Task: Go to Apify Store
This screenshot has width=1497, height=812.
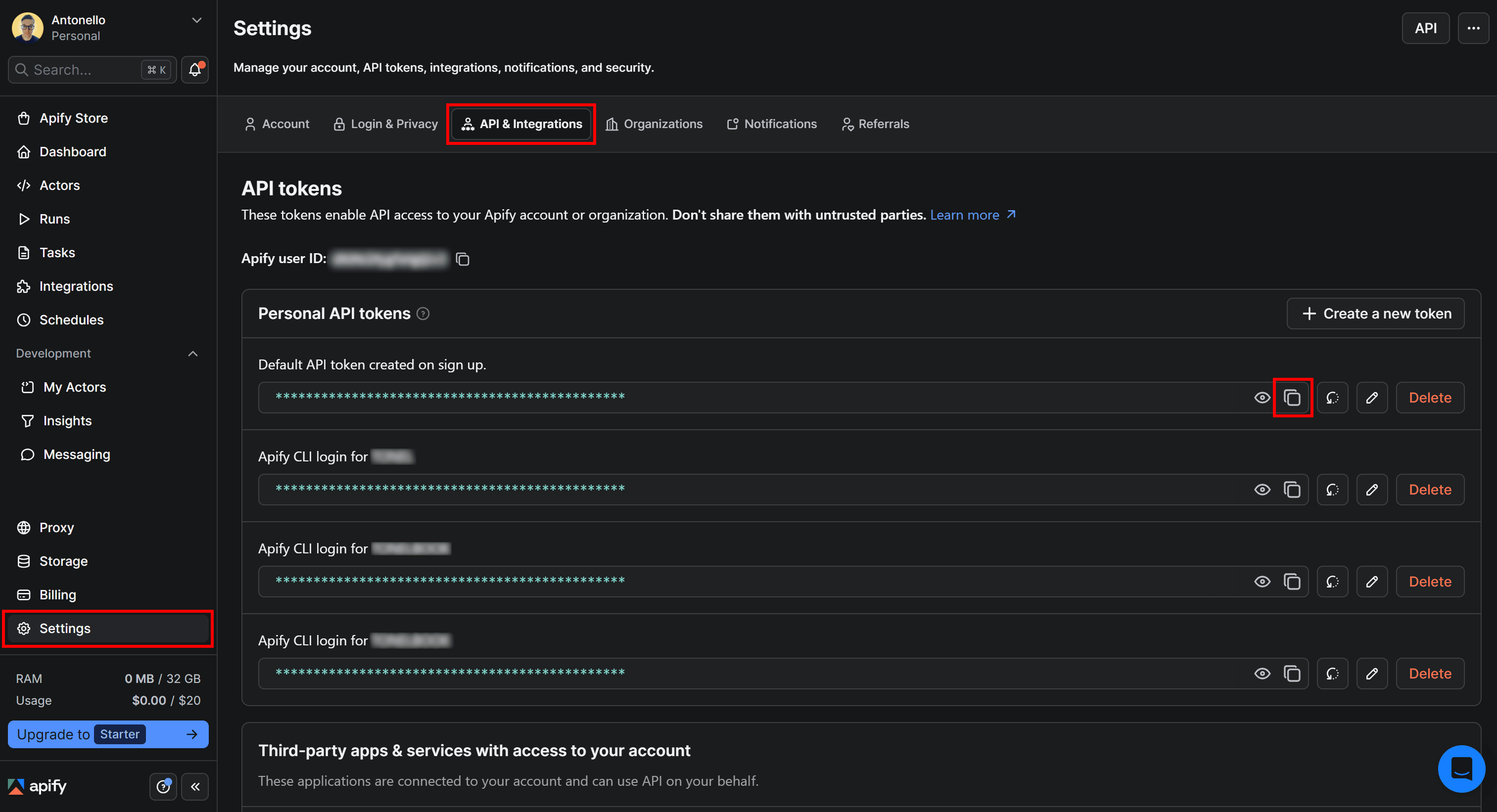Action: tap(108, 119)
